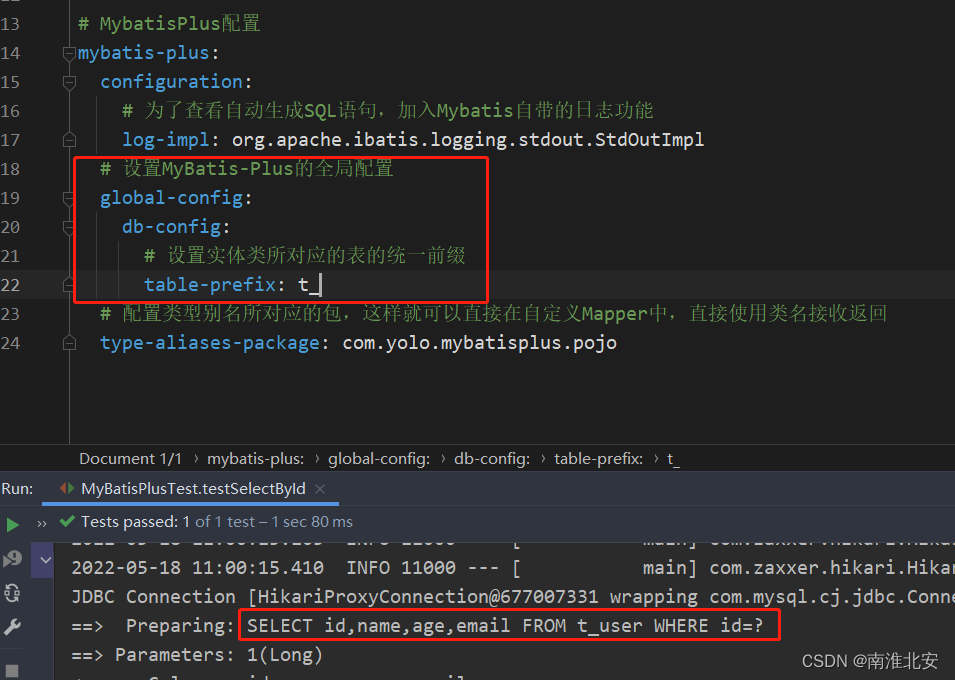Image resolution: width=955 pixels, height=680 pixels.
Task: Collapse the db-config block fold marker
Action: [x=69, y=227]
